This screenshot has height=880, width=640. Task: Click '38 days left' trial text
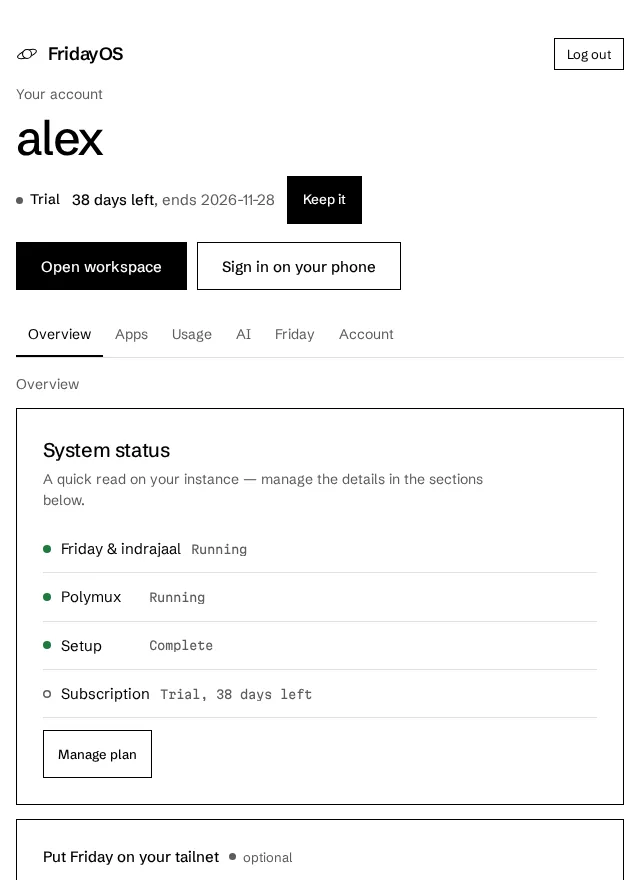113,200
